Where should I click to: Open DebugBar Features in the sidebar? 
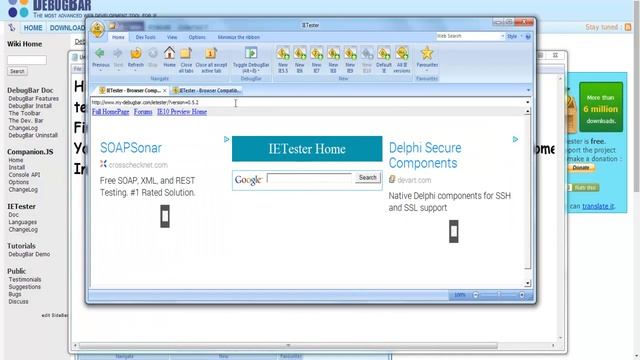point(33,99)
